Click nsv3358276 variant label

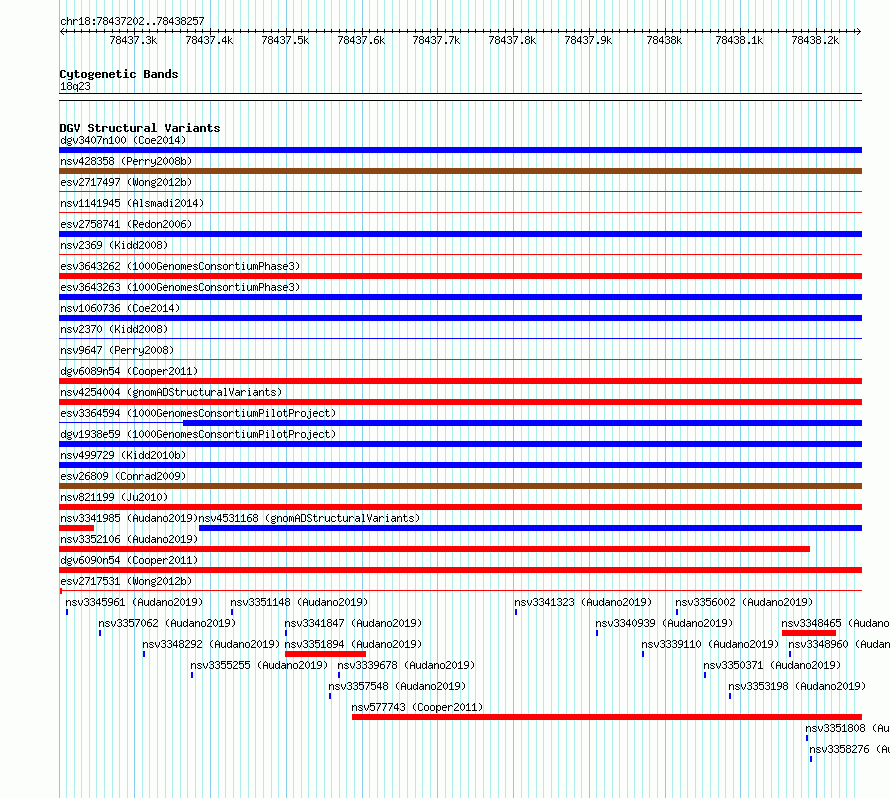(x=849, y=749)
